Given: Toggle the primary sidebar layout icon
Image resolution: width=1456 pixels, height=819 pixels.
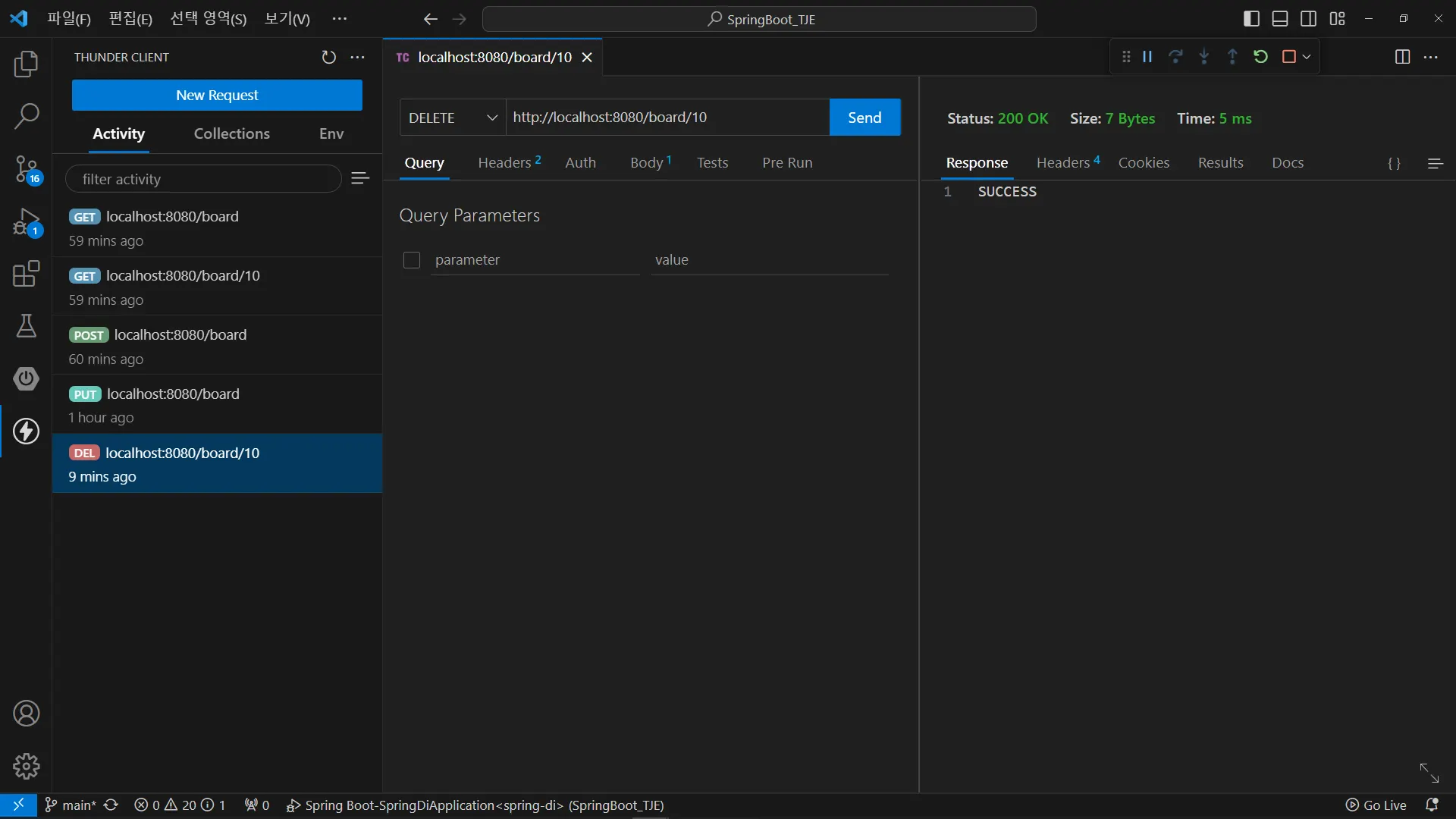Looking at the screenshot, I should click(x=1252, y=19).
